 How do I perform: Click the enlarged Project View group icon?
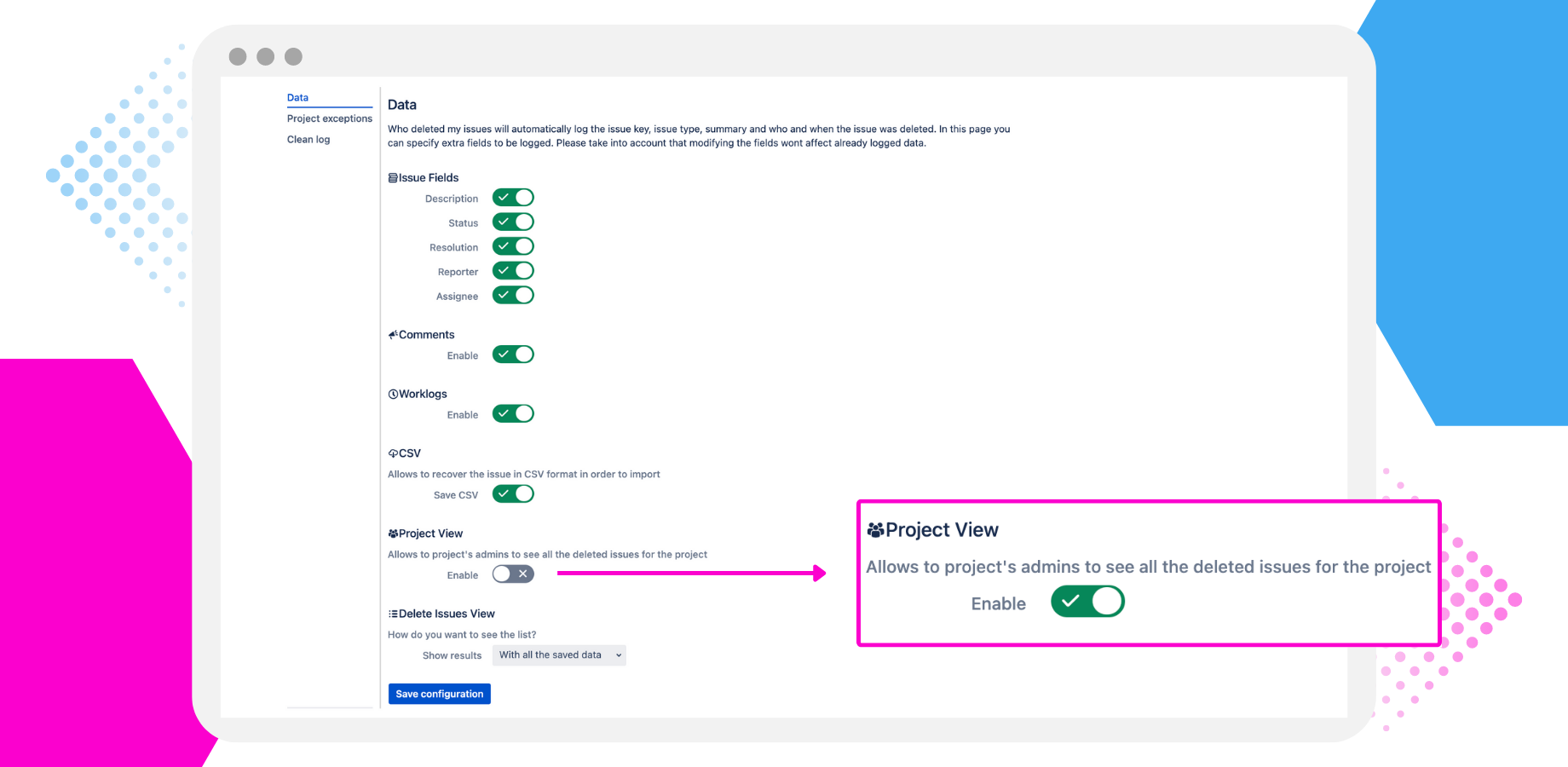pyautogui.click(x=875, y=530)
